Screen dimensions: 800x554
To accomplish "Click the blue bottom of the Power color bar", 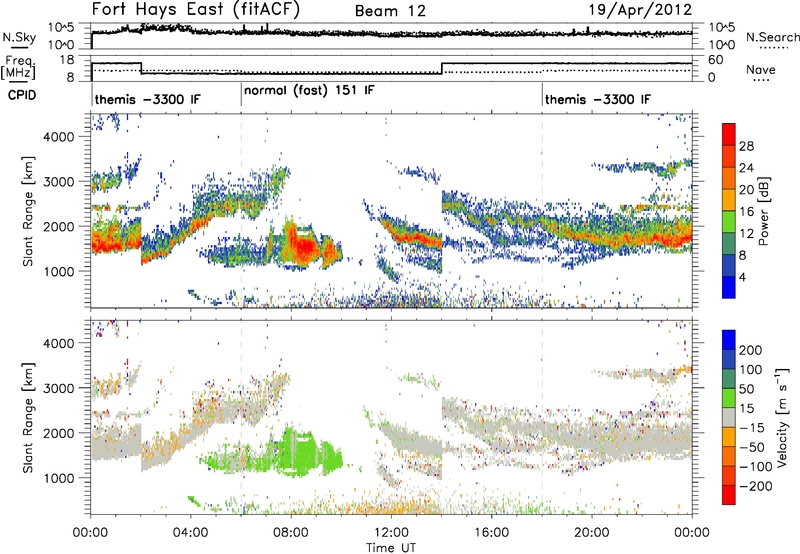I will [729, 287].
